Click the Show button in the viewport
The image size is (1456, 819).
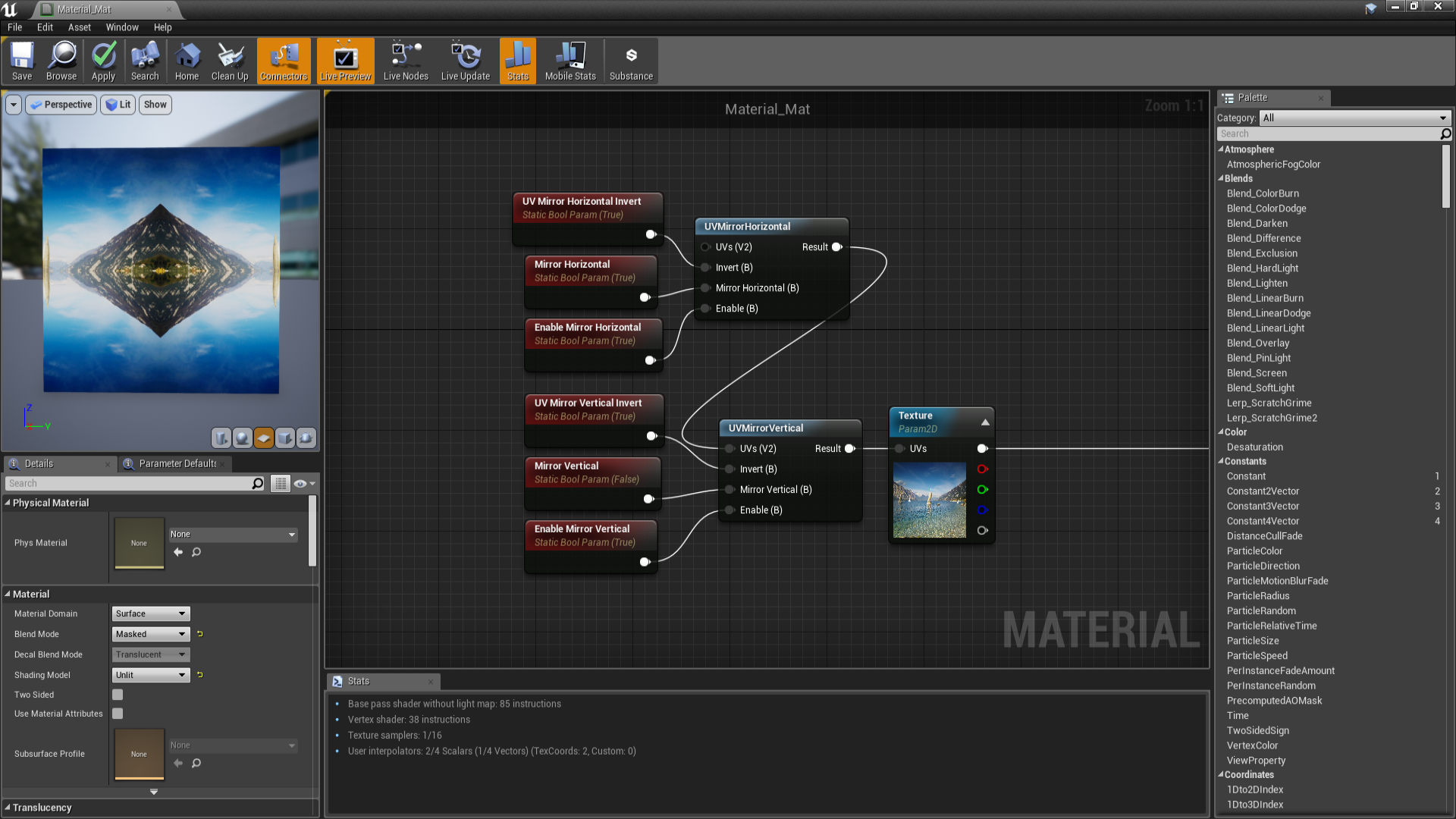155,104
